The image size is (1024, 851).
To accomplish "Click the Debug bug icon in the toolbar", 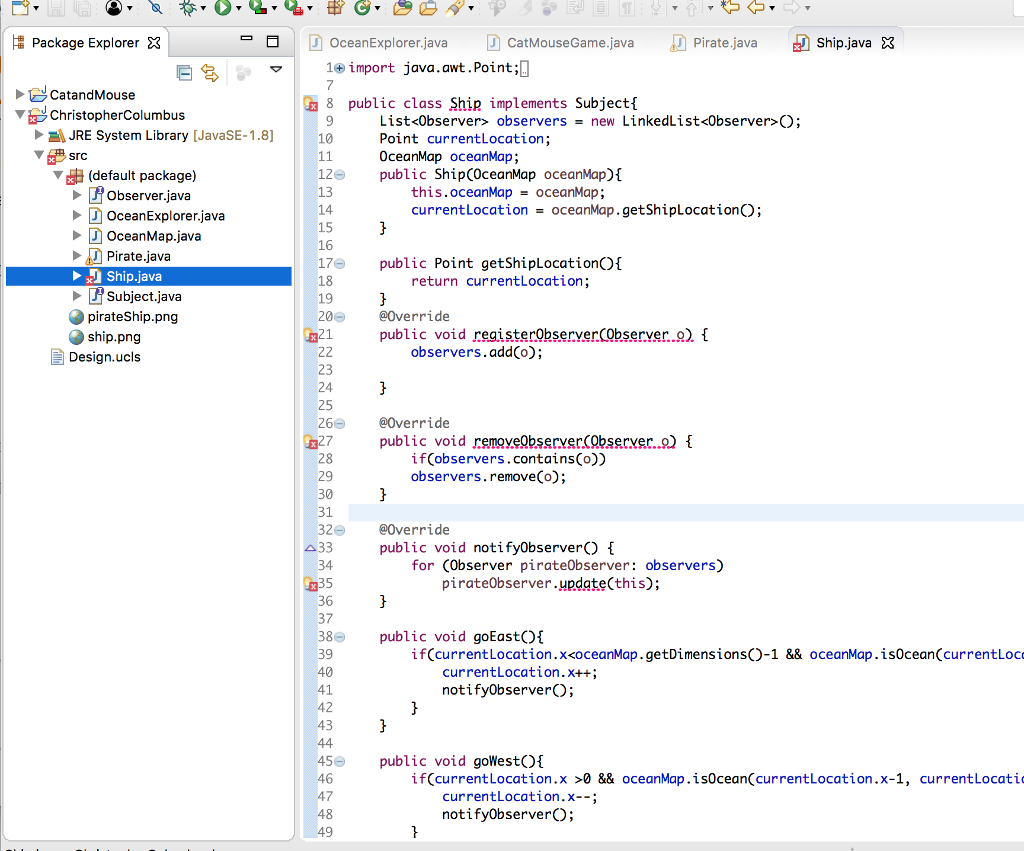I will click(188, 8).
